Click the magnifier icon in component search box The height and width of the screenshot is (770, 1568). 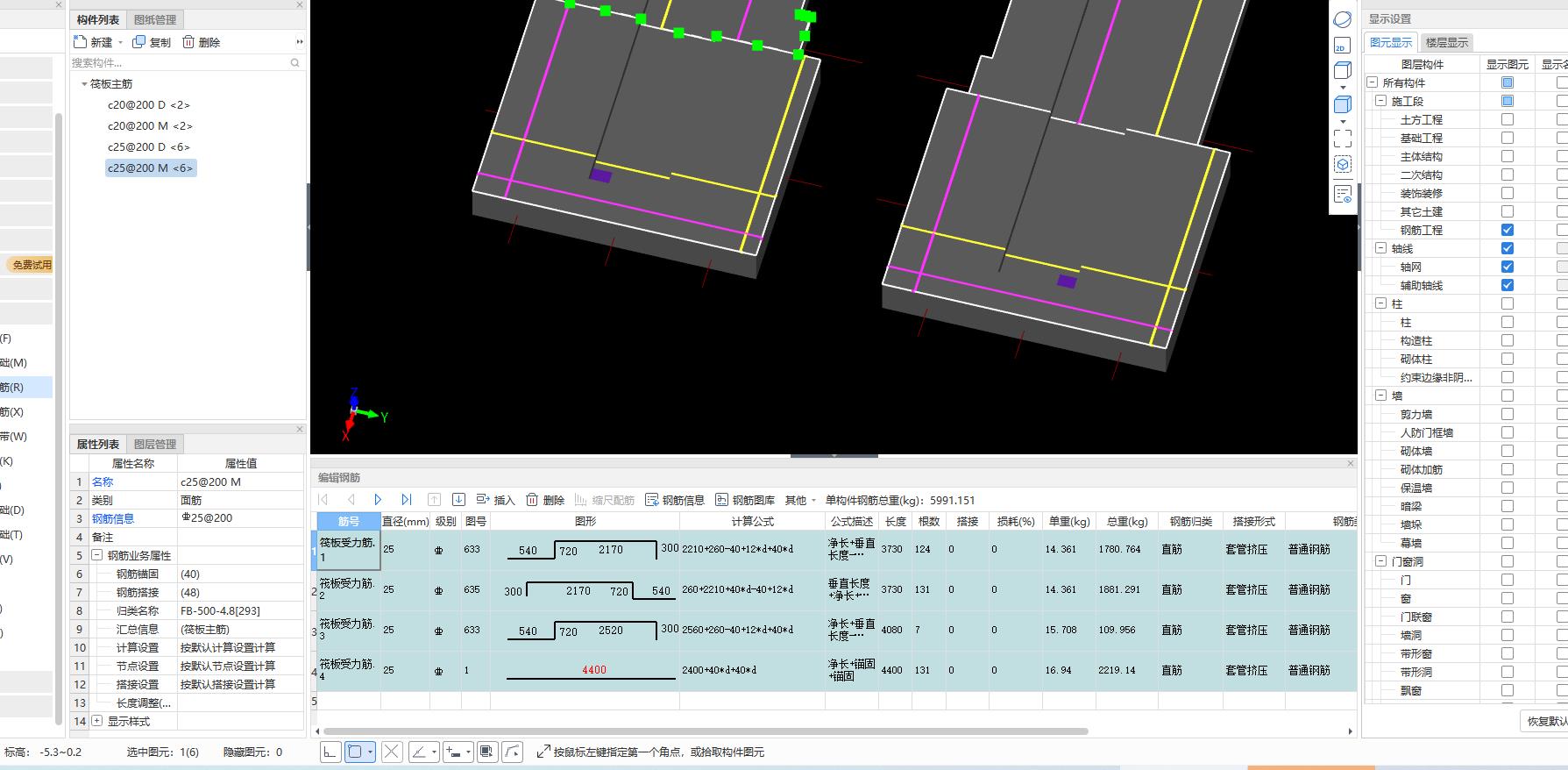[x=294, y=62]
